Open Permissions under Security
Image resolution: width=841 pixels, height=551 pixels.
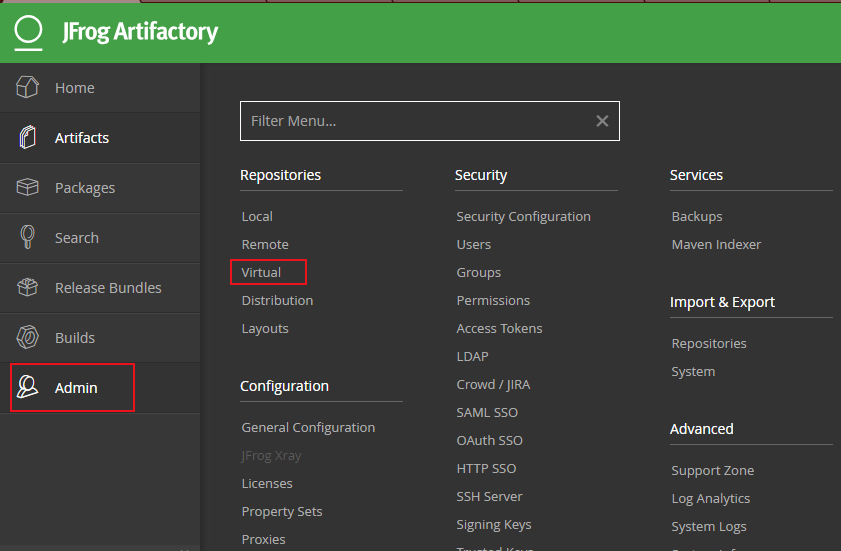click(493, 300)
